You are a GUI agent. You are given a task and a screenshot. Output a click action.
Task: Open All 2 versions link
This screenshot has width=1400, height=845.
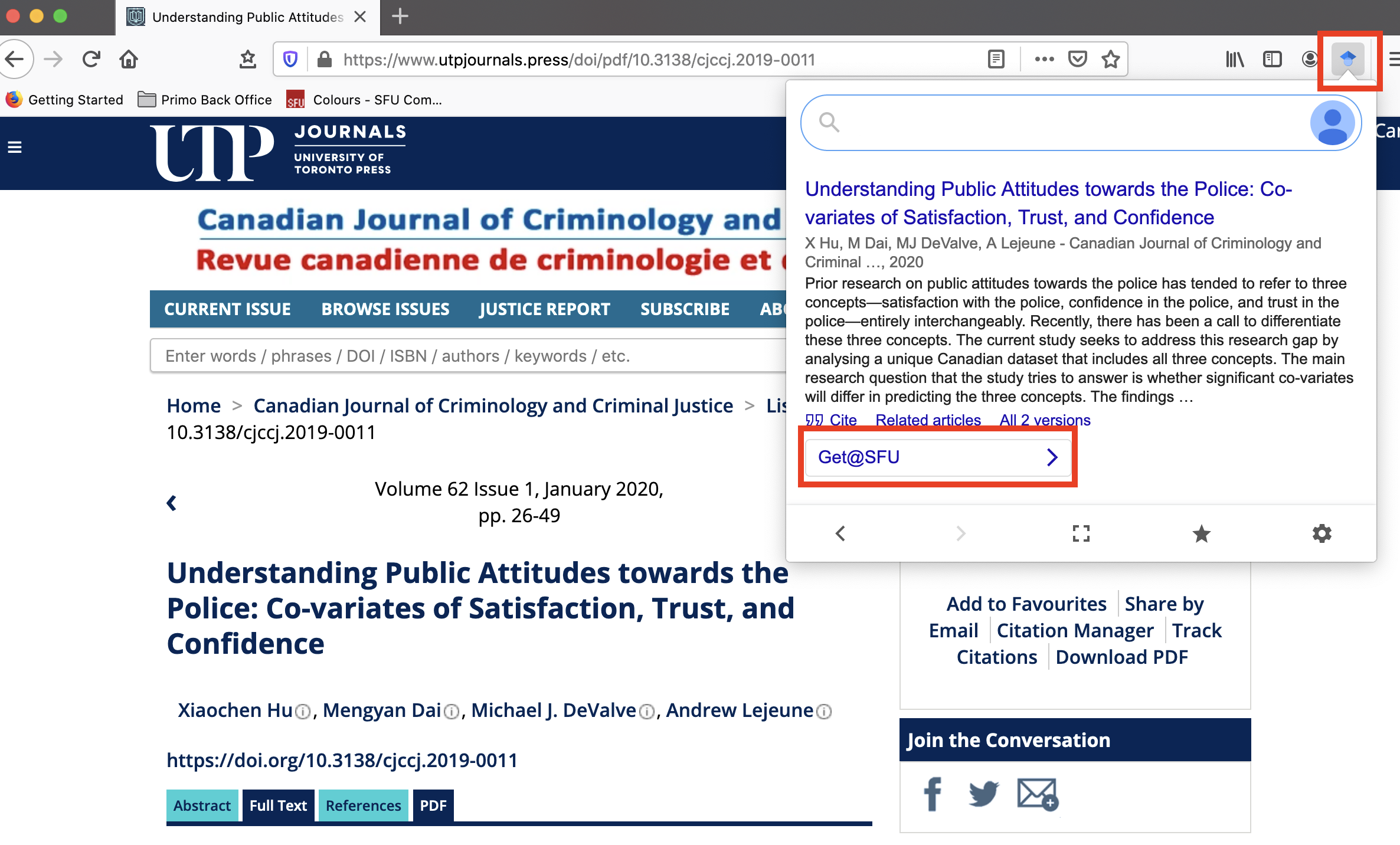click(x=1045, y=420)
